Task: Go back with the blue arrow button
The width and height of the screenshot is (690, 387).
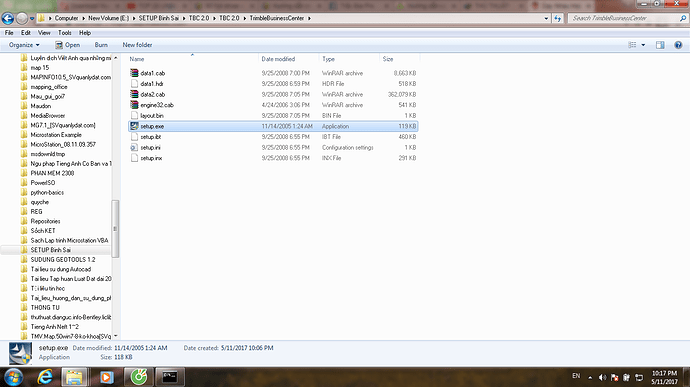Action: 7,18
